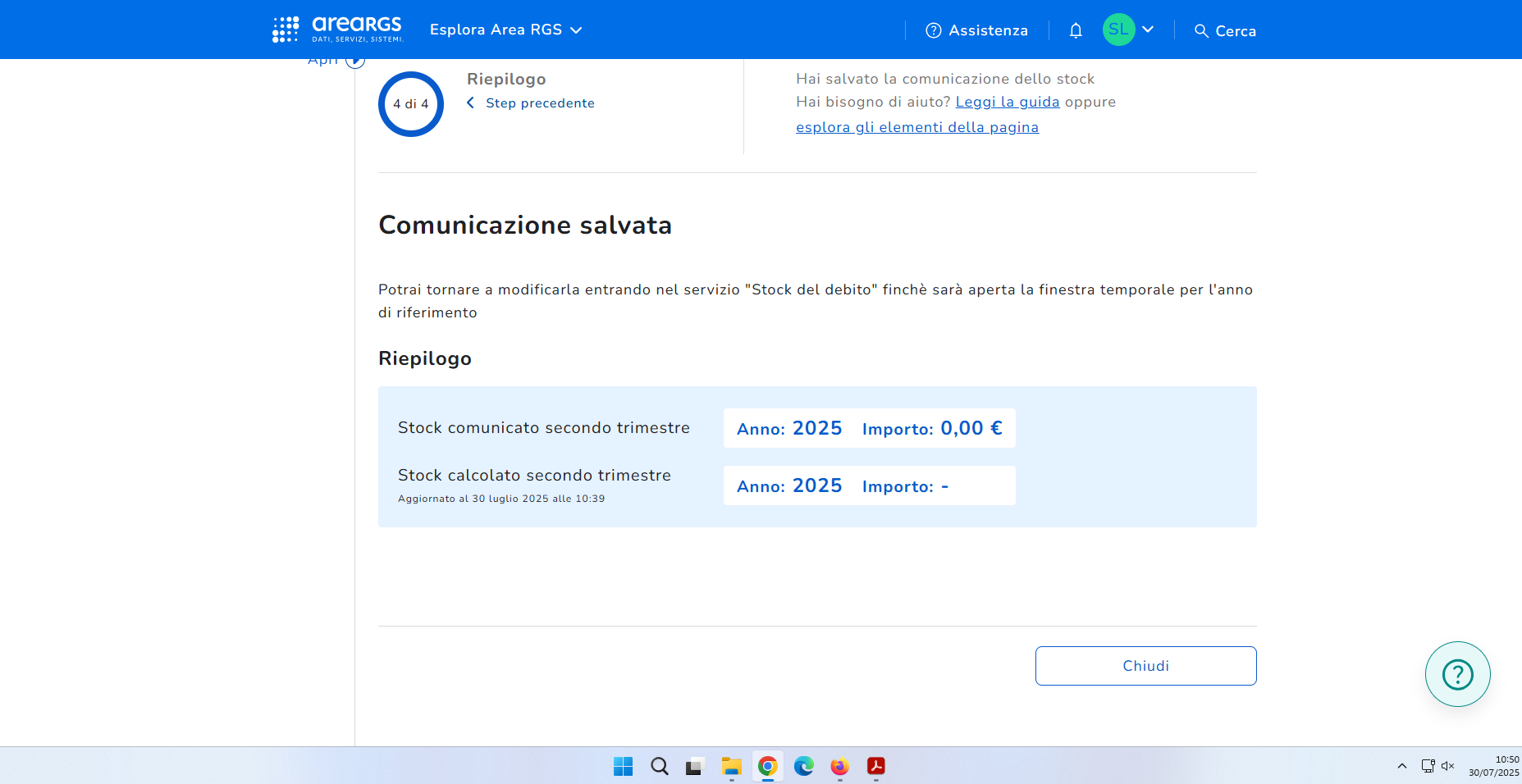Click the Windows Start button
Image resolution: width=1522 pixels, height=784 pixels.
(623, 766)
